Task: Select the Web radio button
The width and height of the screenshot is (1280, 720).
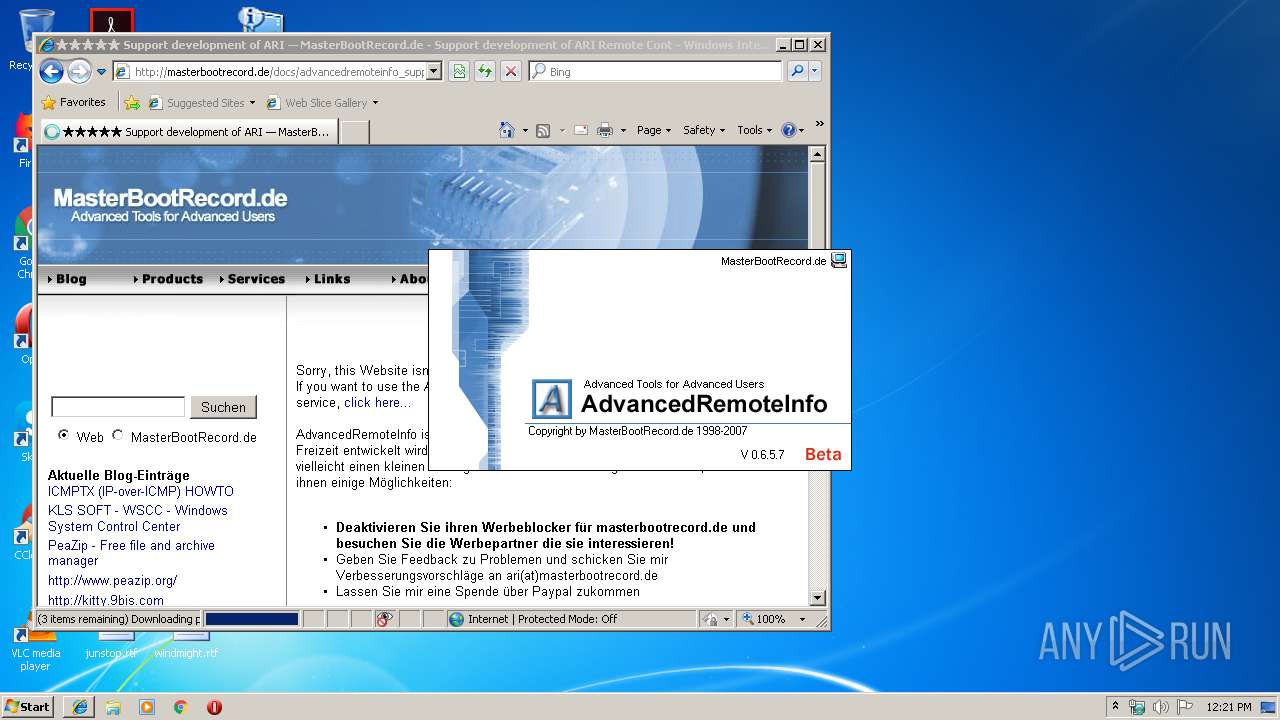Action: [x=64, y=435]
